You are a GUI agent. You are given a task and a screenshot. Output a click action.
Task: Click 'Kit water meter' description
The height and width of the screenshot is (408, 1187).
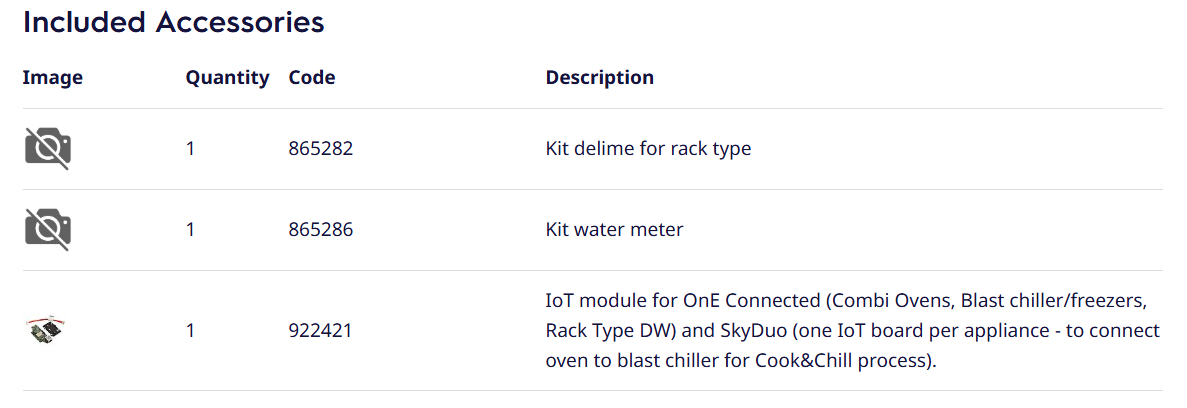click(614, 230)
